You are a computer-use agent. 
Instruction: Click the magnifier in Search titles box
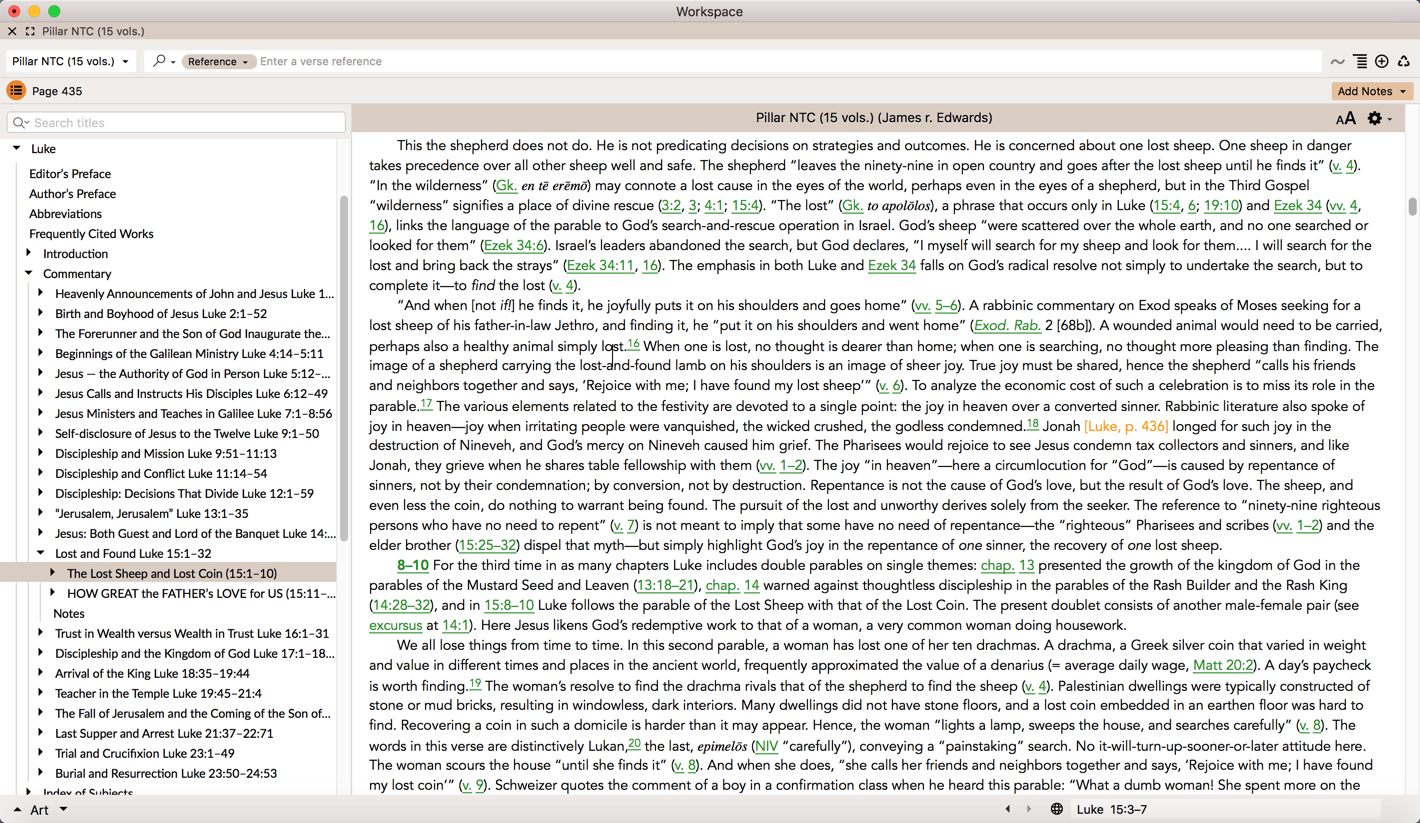pyautogui.click(x=20, y=123)
